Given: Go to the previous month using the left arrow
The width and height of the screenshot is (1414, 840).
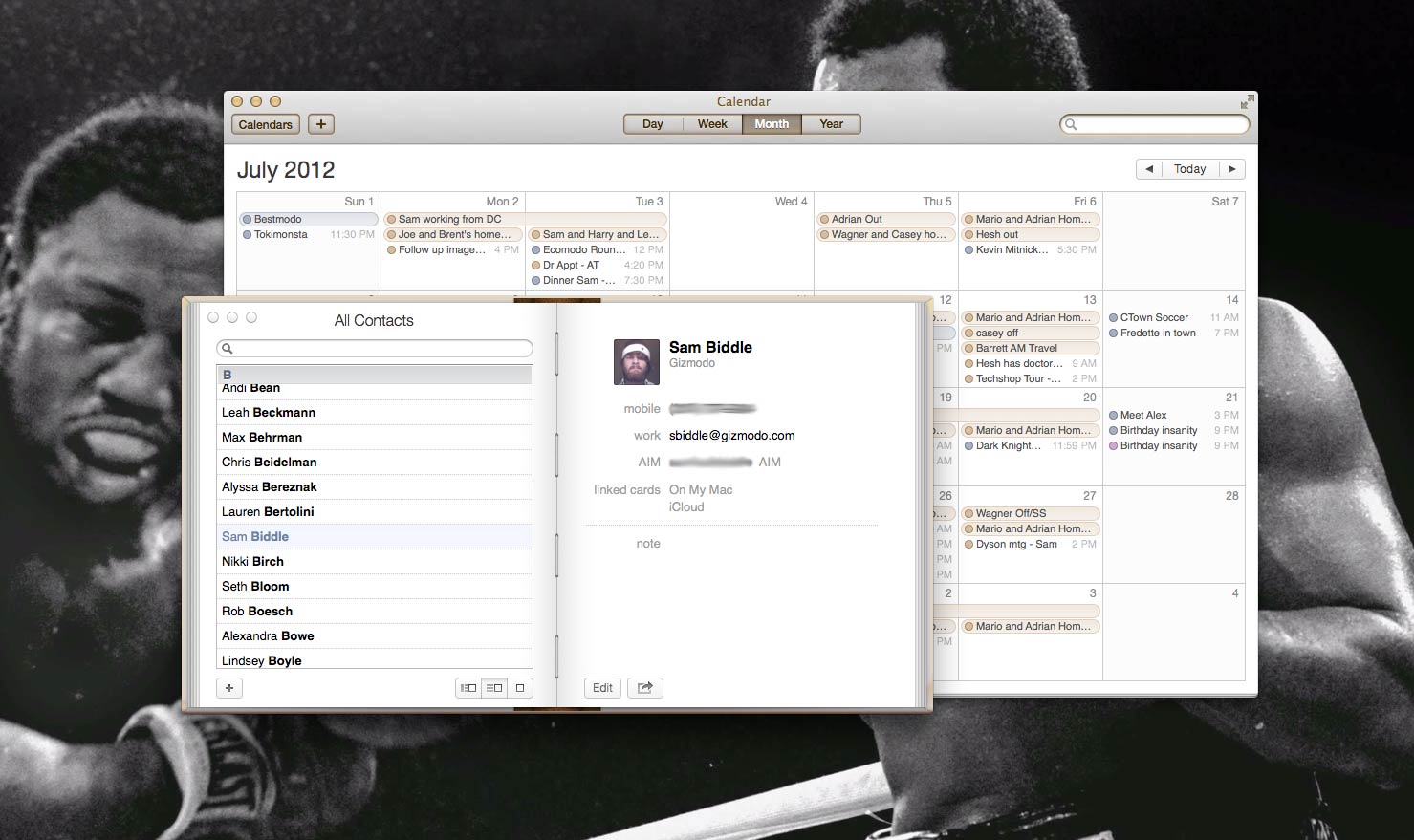Looking at the screenshot, I should pos(1149,169).
